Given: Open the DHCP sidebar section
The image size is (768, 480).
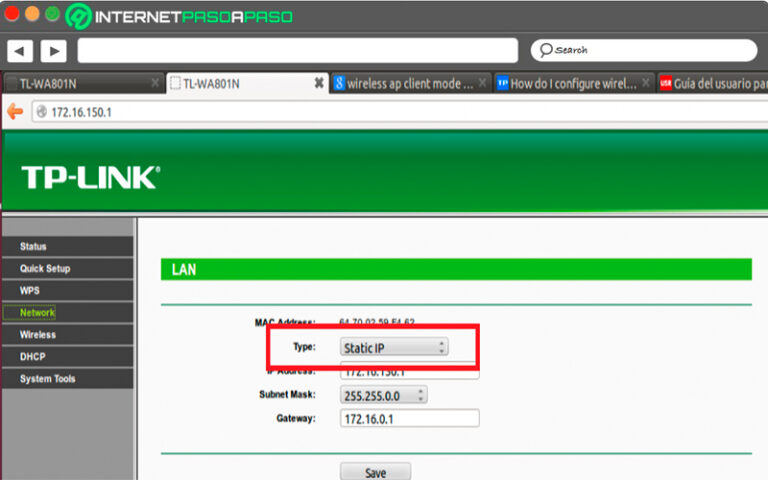Looking at the screenshot, I should pyautogui.click(x=33, y=357).
